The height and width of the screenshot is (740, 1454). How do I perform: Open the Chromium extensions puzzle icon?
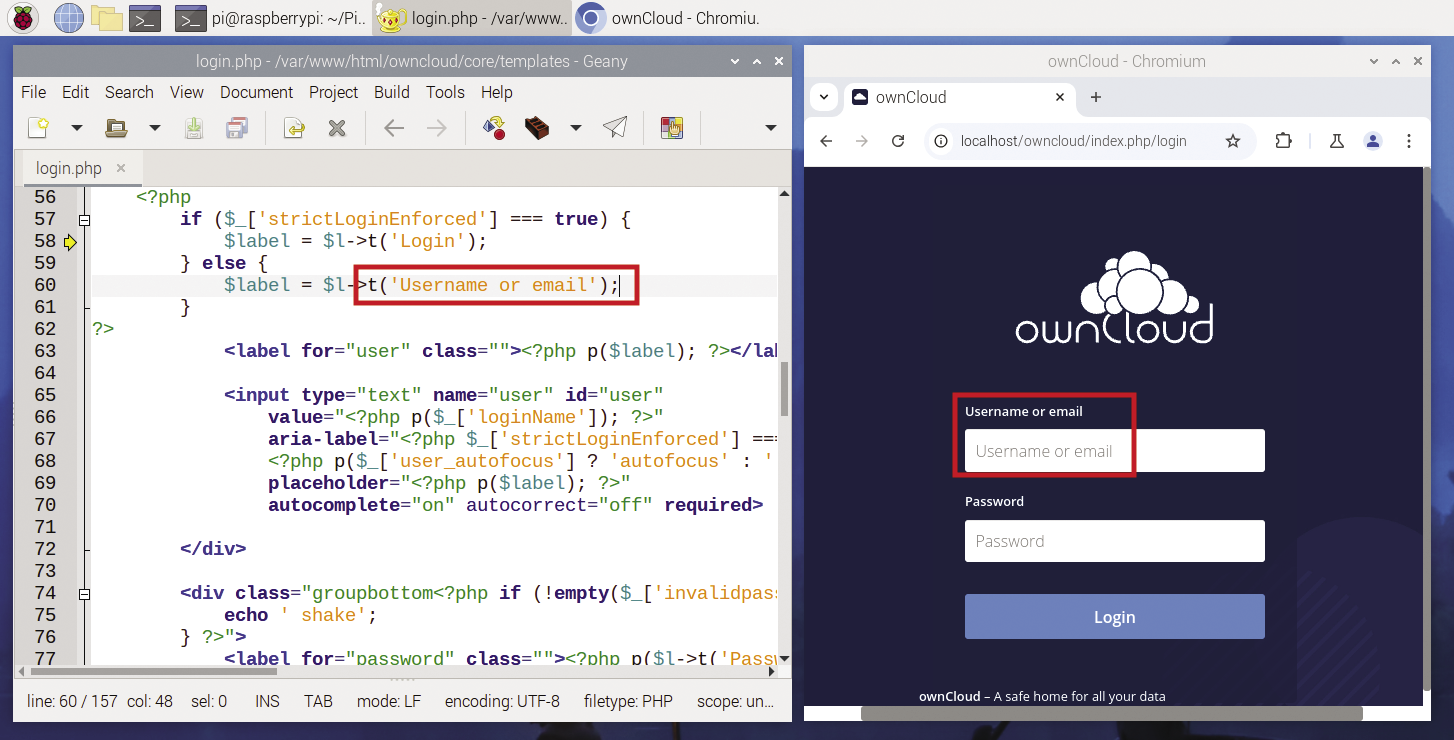pos(1284,141)
